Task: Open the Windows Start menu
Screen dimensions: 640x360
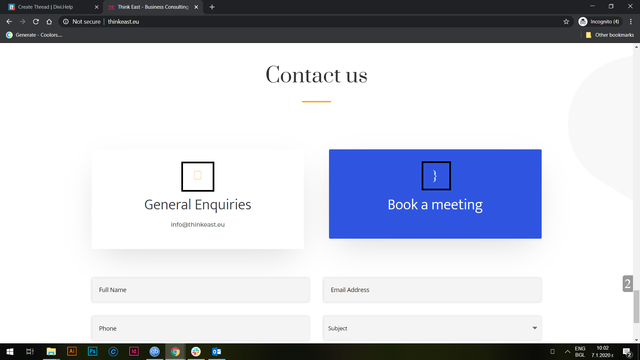Action: coord(9,351)
